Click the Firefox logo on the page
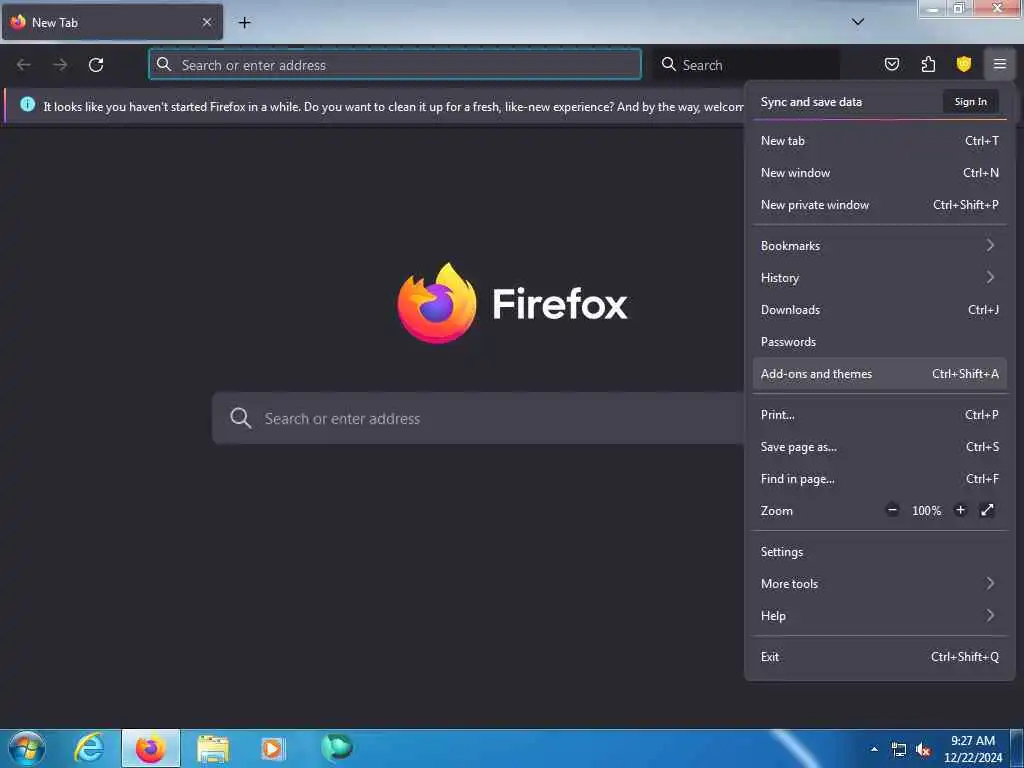Image resolution: width=1024 pixels, height=768 pixels. pyautogui.click(x=436, y=303)
